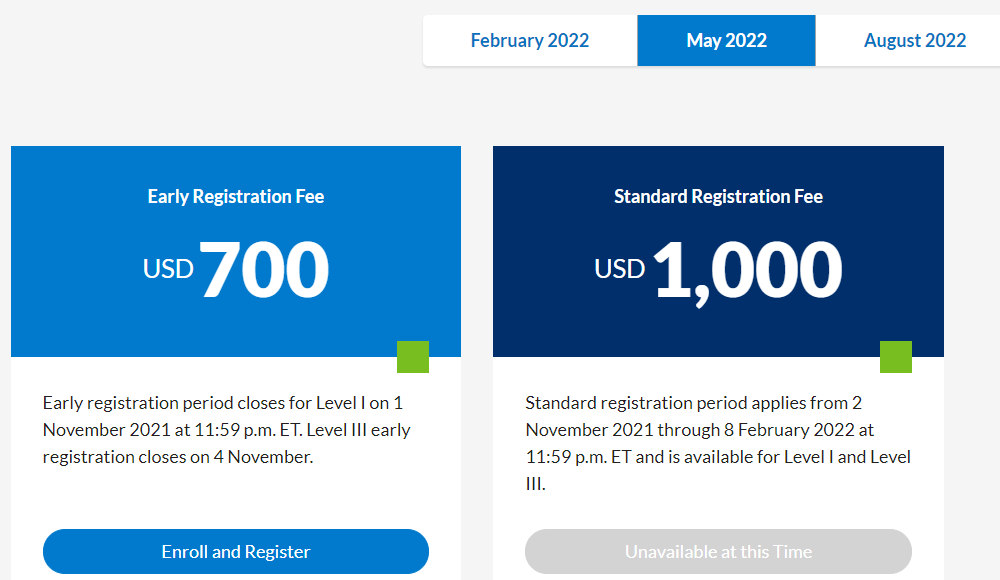Click the USD label beside 1,000
1000x580 pixels.
pos(620,269)
